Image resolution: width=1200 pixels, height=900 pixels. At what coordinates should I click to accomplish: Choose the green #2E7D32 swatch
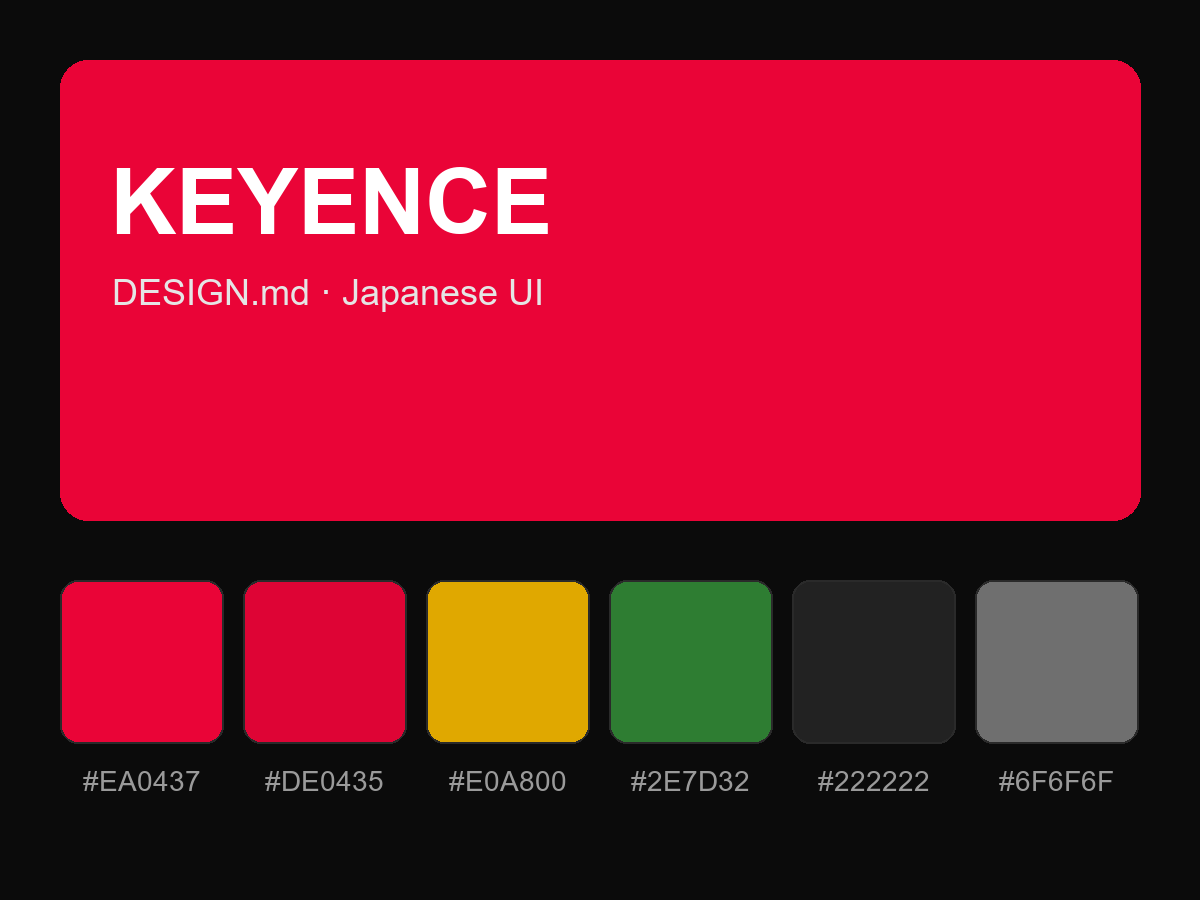click(691, 662)
